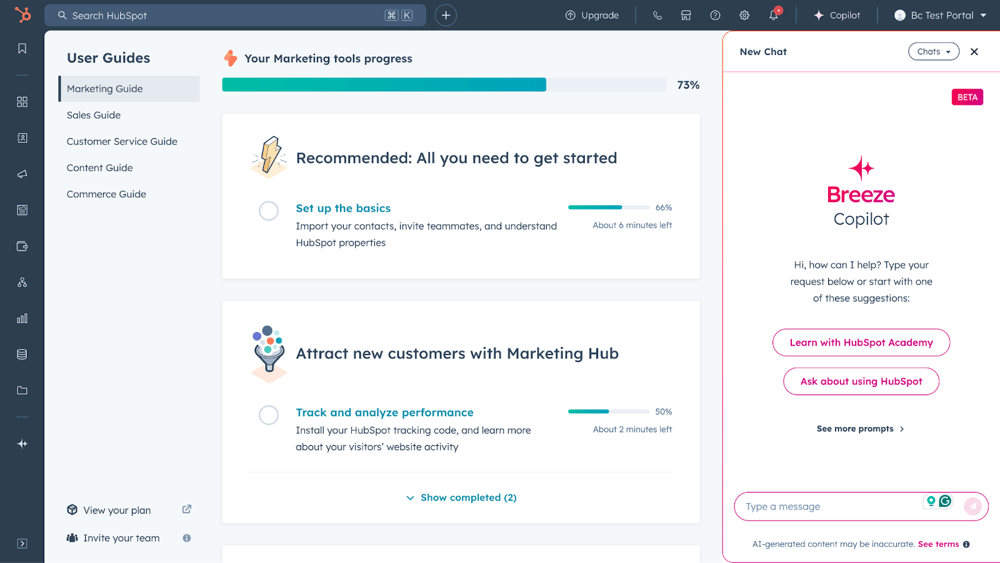
Task: Open the See terms link
Action: coord(938,544)
